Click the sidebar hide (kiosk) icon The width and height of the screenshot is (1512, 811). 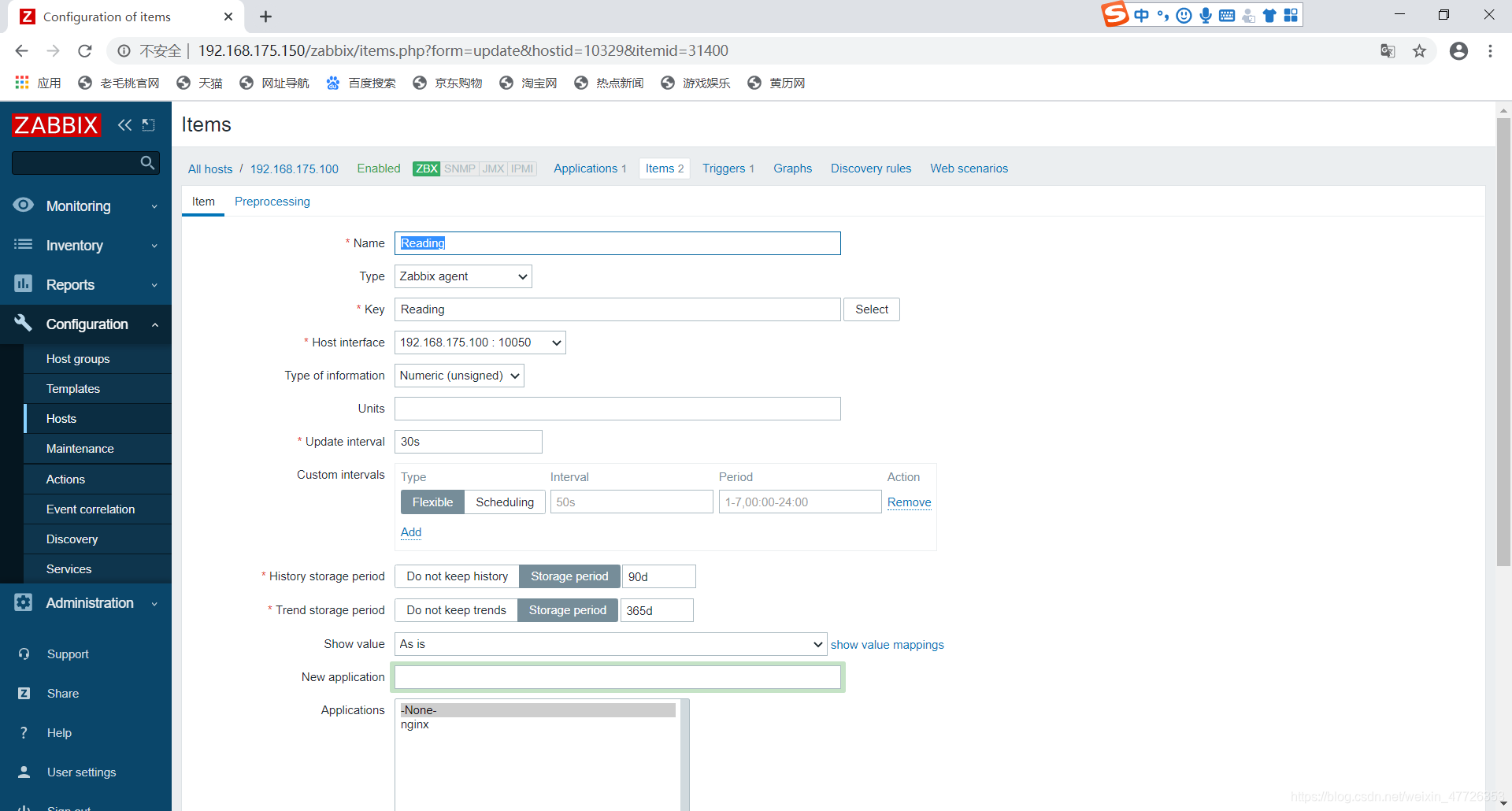[x=148, y=124]
